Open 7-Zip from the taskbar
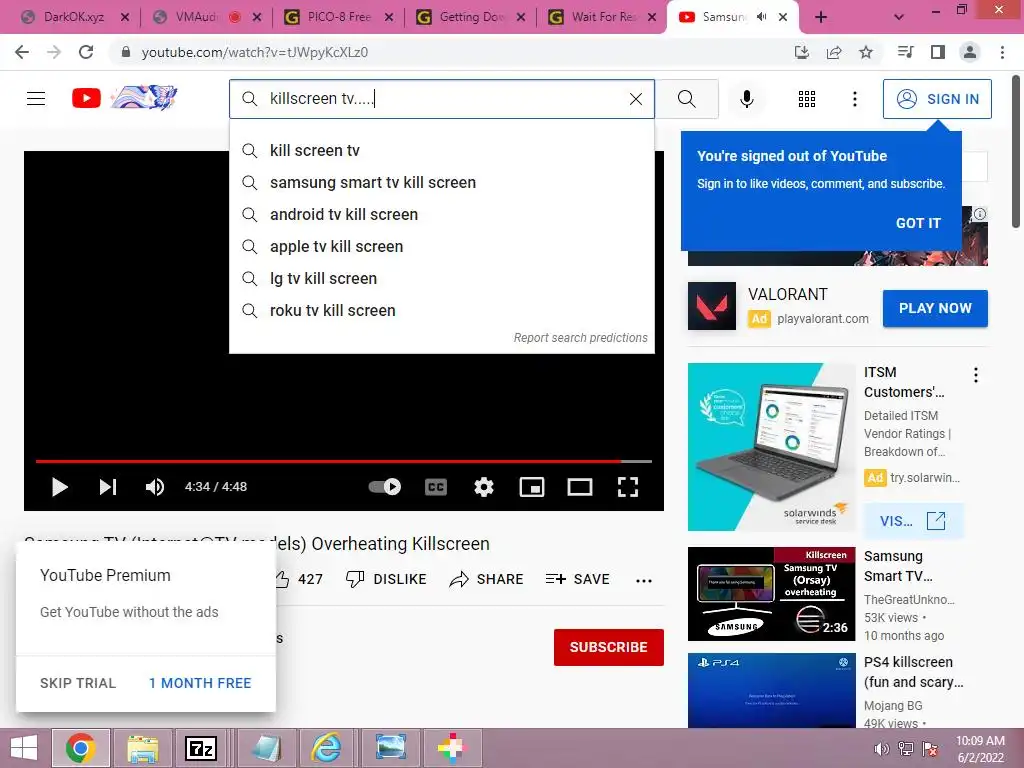Viewport: 1024px width, 768px height. coord(200,748)
